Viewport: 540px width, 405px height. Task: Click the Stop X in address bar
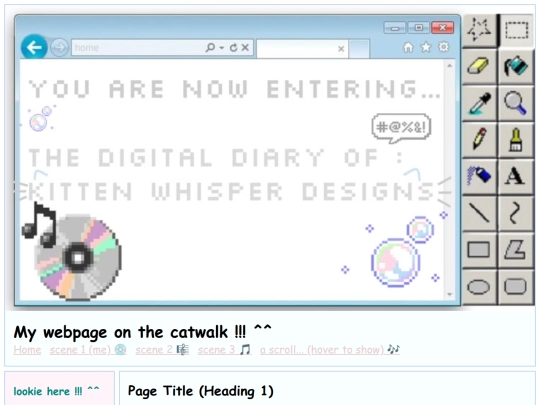pyautogui.click(x=245, y=47)
